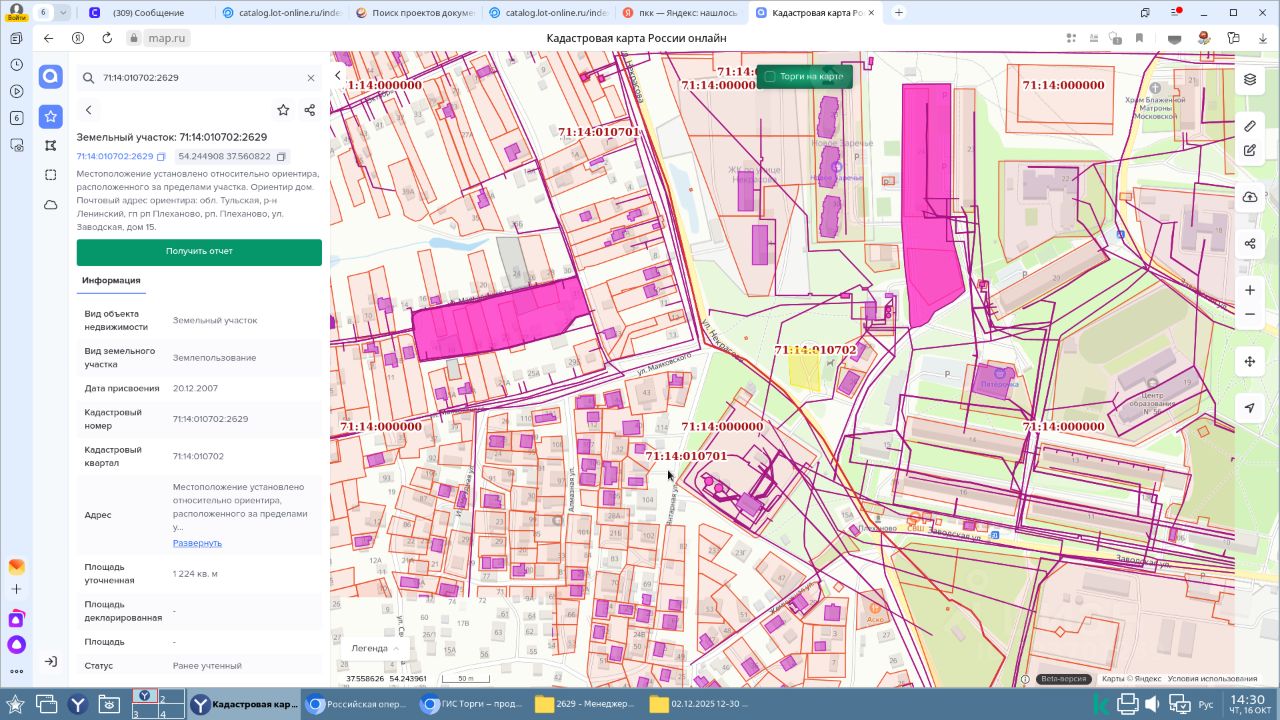Zoom in the map with plus button

(1249, 290)
